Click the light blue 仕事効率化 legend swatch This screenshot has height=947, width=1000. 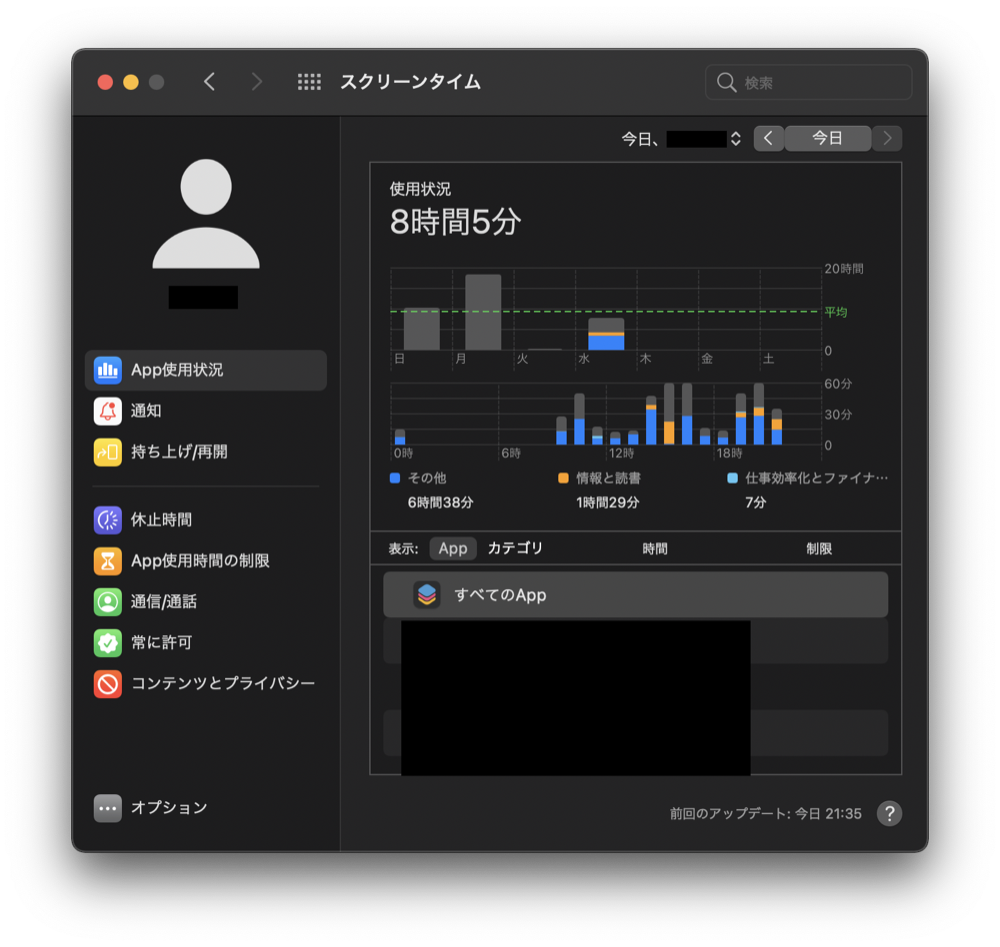pyautogui.click(x=733, y=478)
